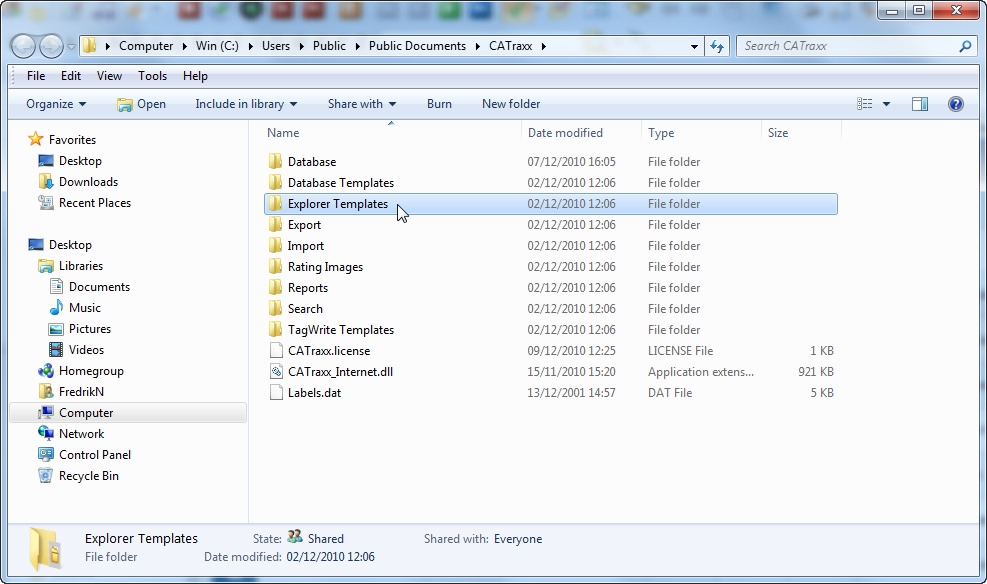Click the Back navigation arrow button
The image size is (987, 584).
click(x=23, y=46)
